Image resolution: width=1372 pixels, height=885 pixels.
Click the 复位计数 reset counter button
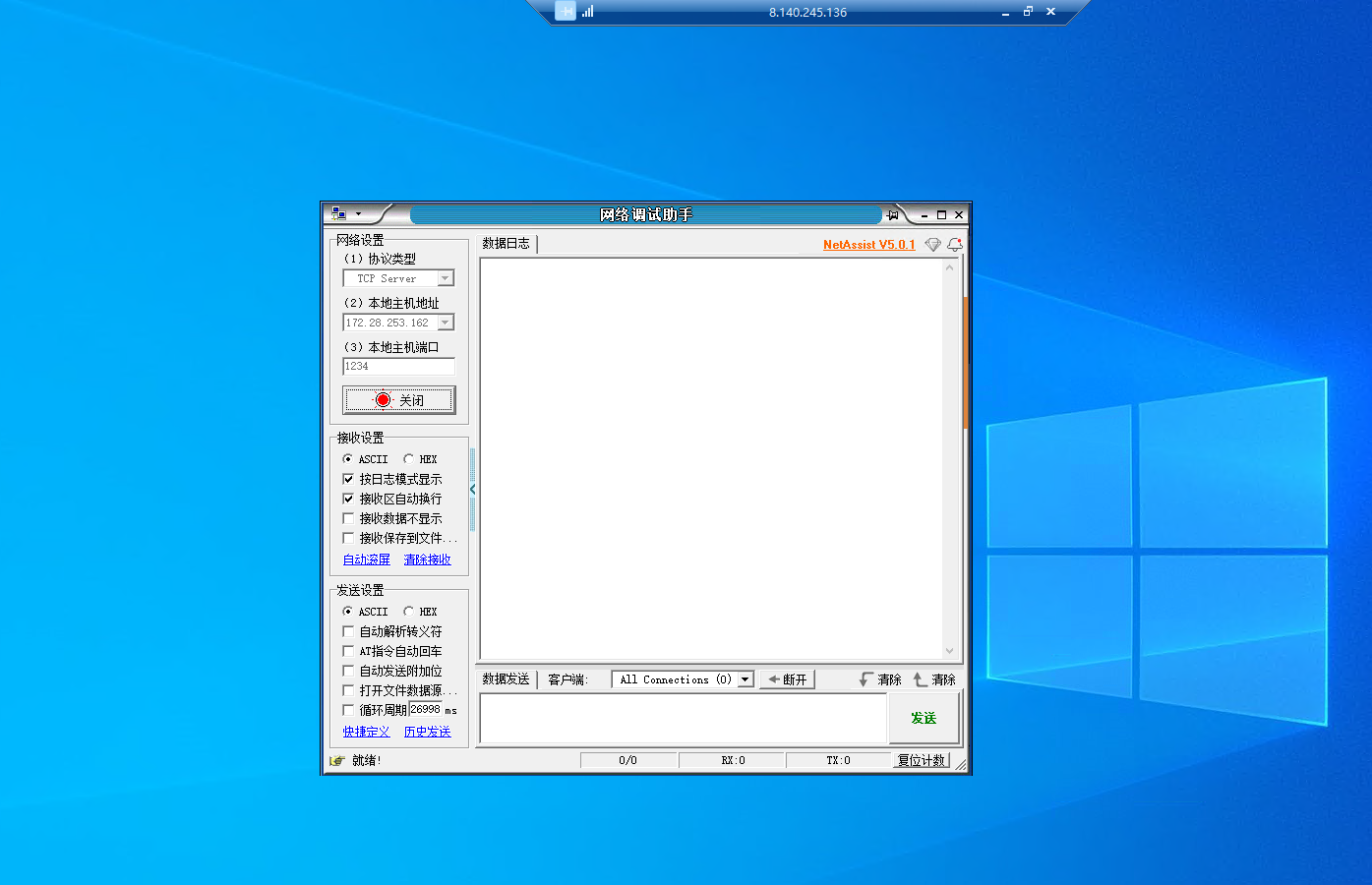coord(922,760)
